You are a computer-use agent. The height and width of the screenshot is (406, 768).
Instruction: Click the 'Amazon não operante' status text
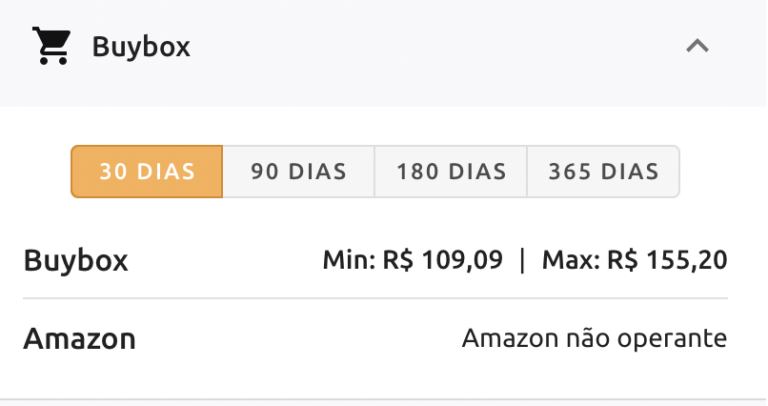click(594, 339)
